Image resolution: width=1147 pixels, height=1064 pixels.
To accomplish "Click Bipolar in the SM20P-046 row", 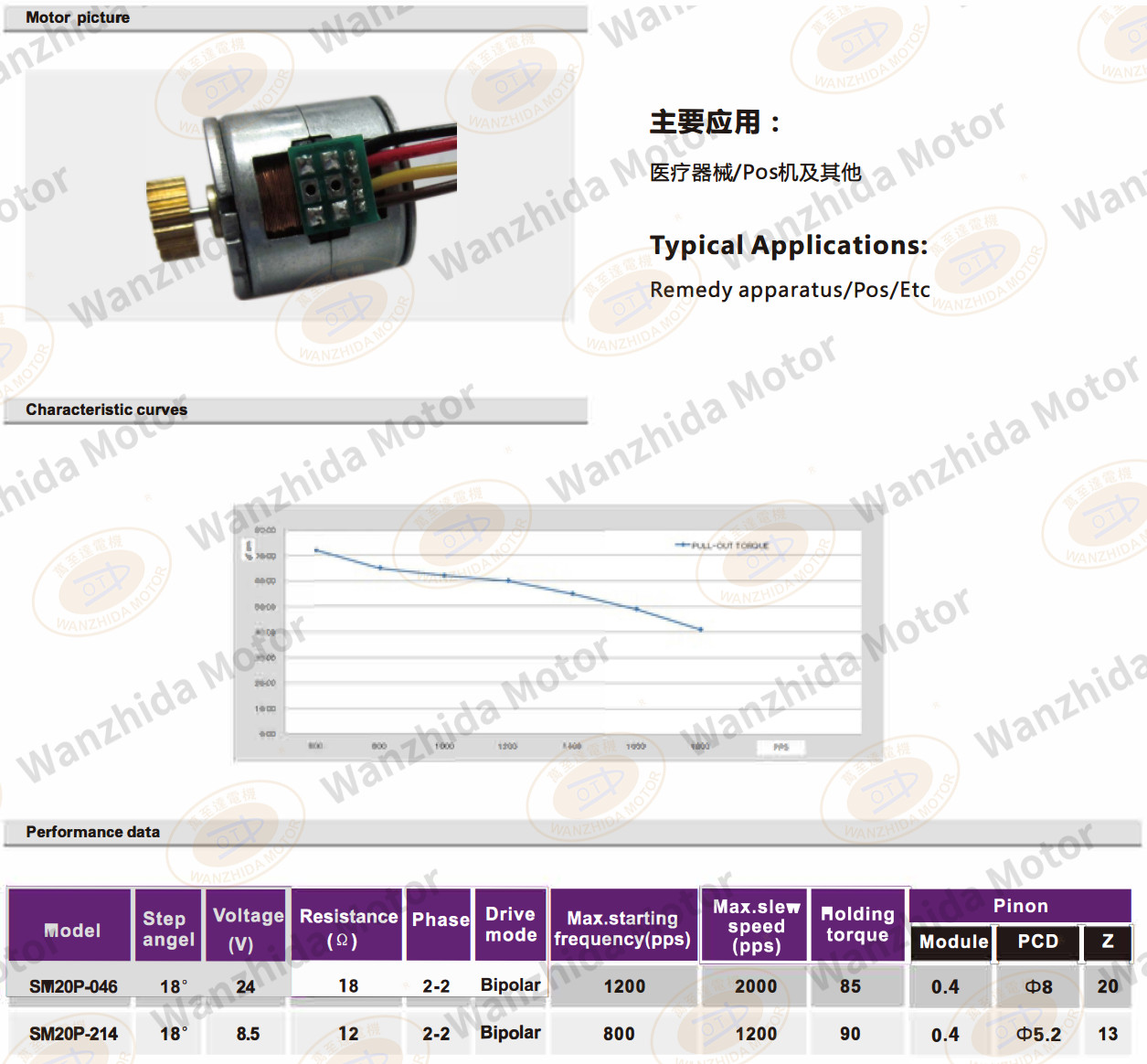I will pyautogui.click(x=511, y=985).
